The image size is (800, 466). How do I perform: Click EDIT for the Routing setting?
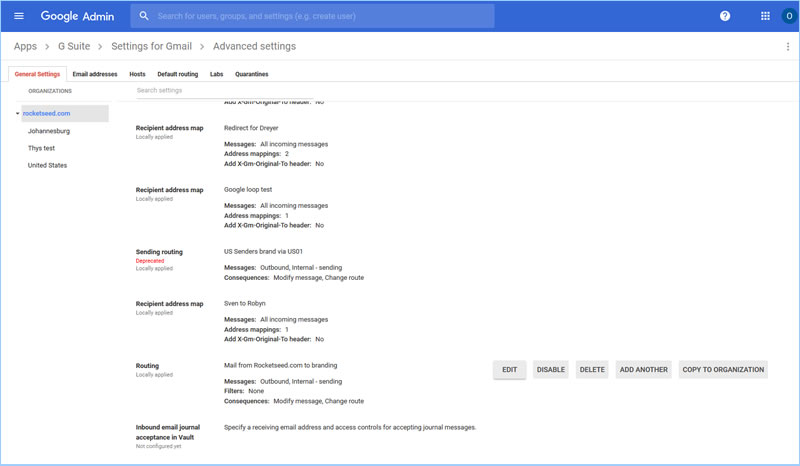[x=509, y=370]
